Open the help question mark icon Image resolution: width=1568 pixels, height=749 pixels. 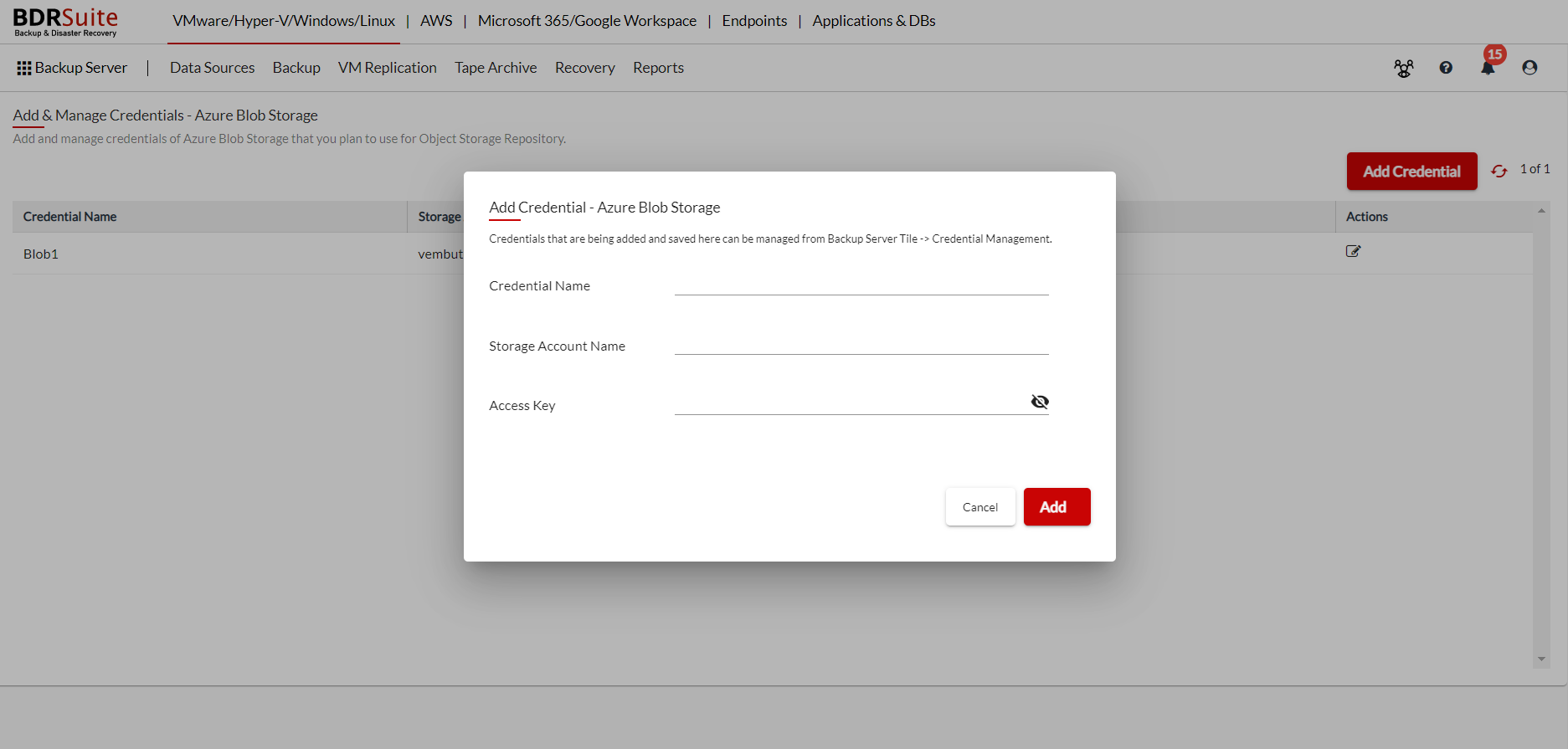click(x=1446, y=68)
